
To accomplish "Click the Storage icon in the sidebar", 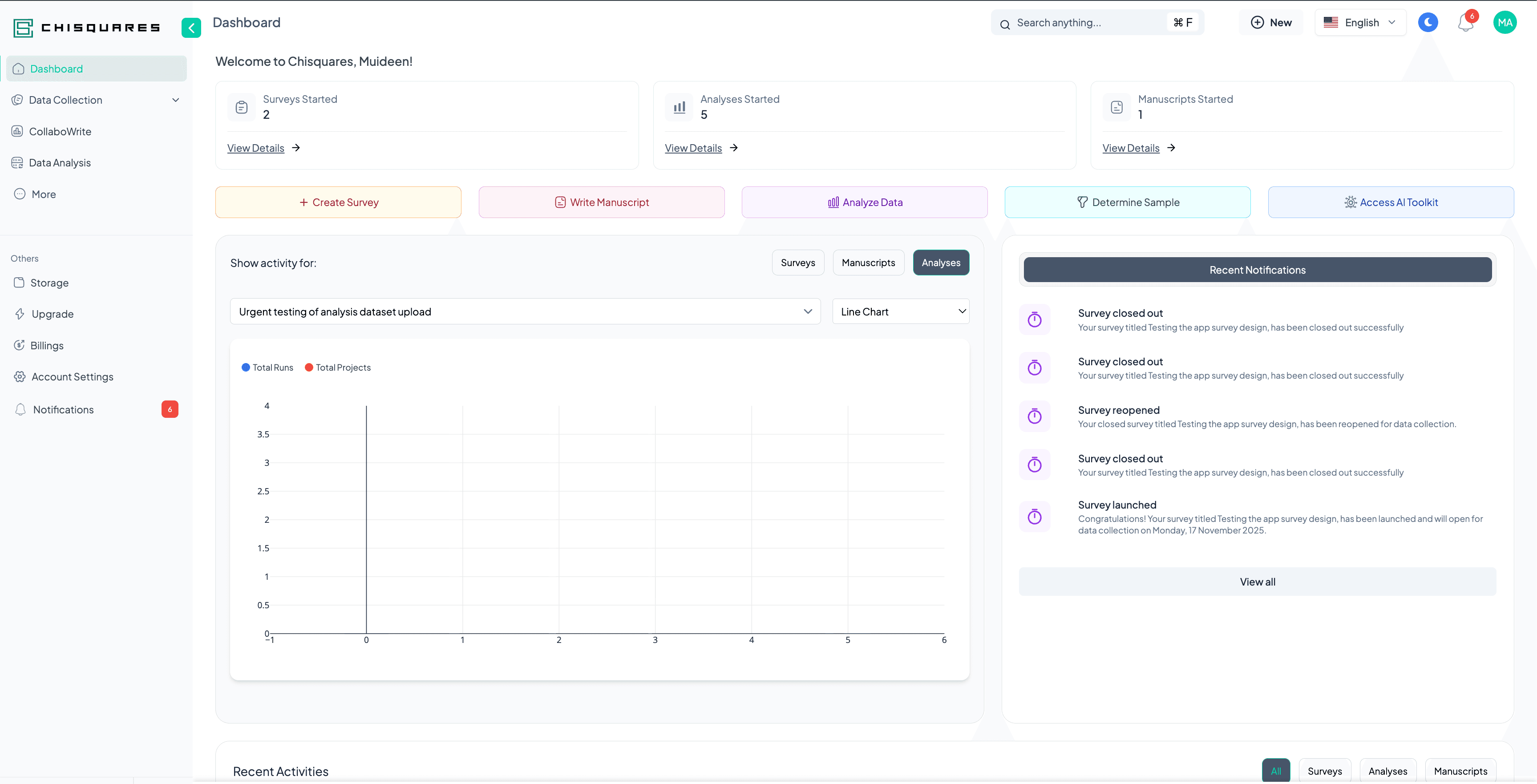I will tap(19, 282).
